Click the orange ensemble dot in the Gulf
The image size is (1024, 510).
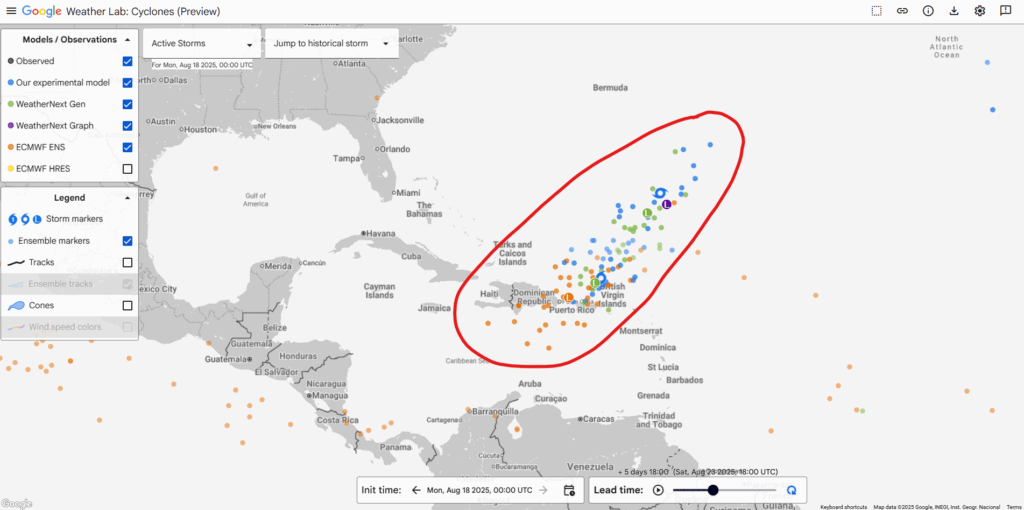coord(215,168)
